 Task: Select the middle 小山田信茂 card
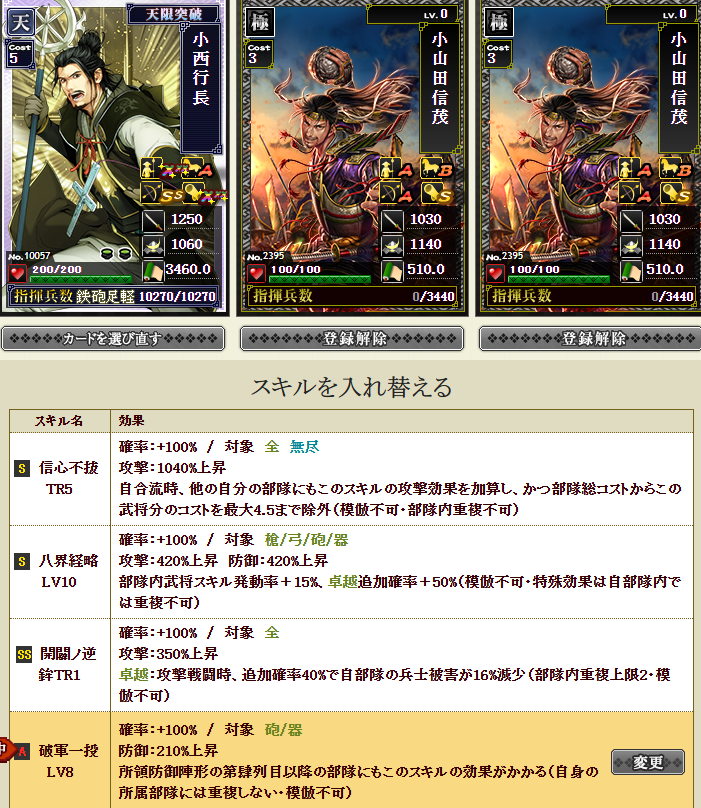(353, 156)
